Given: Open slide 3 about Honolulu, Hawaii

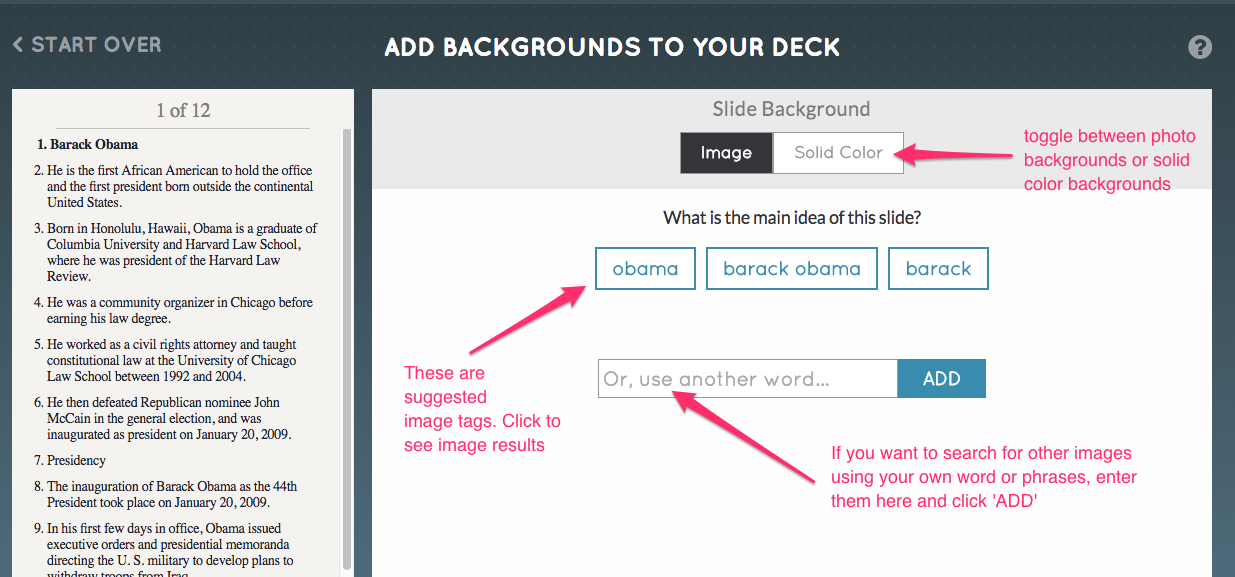Looking at the screenshot, I should click(180, 252).
